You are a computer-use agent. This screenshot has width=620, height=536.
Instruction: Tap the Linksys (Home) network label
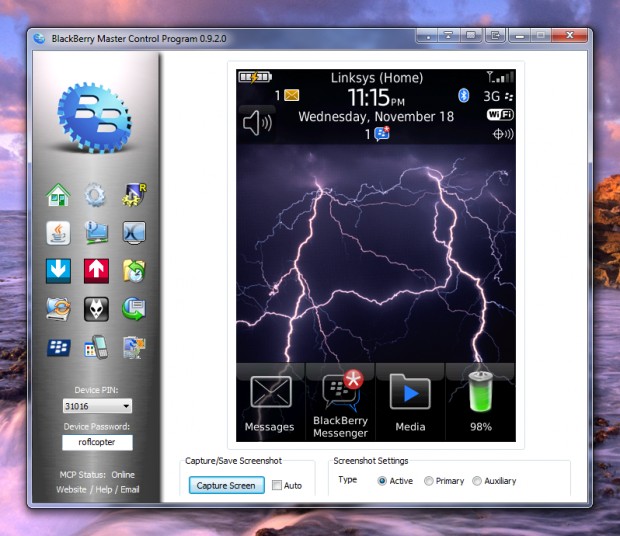[377, 77]
